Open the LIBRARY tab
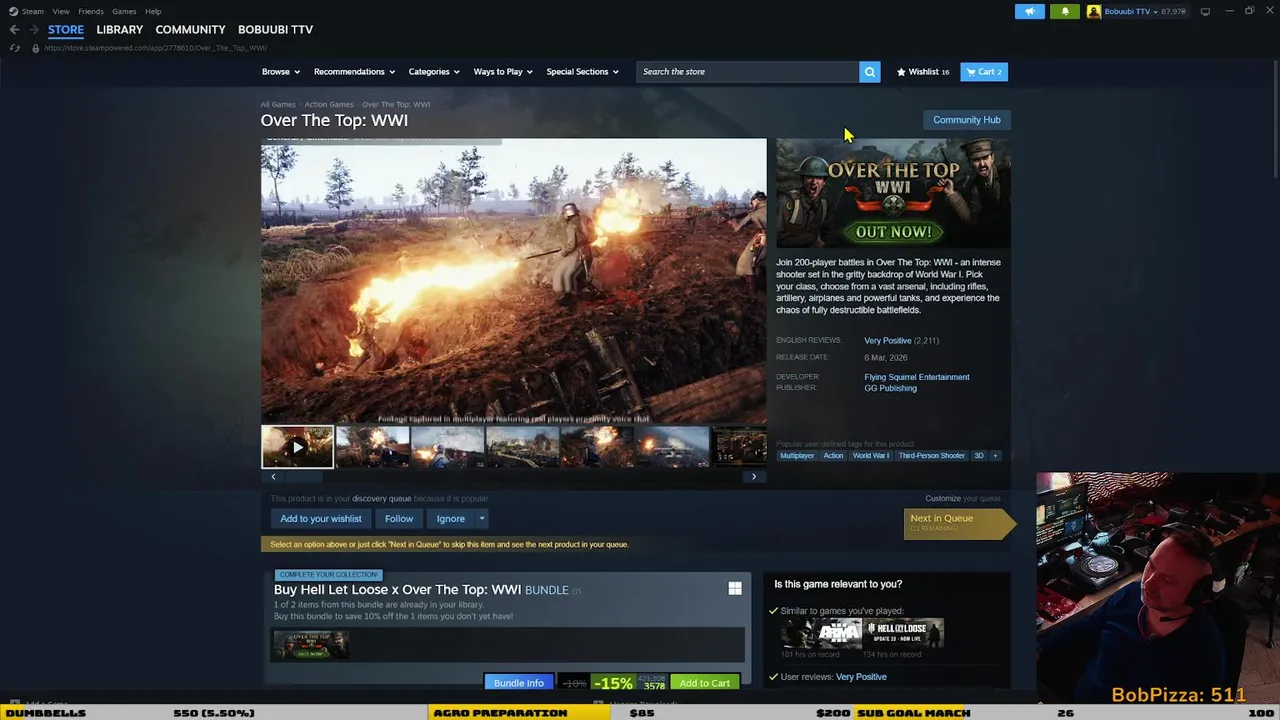1280x720 pixels. (x=119, y=30)
